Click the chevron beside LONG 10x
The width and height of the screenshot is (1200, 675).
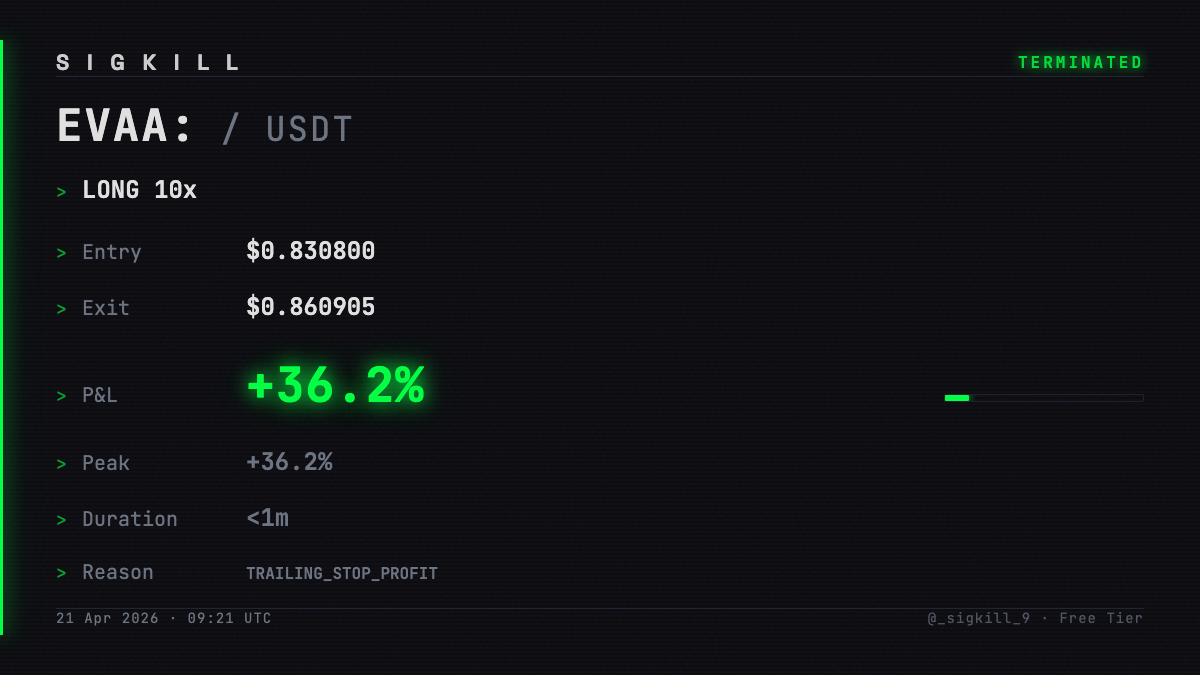[62, 191]
